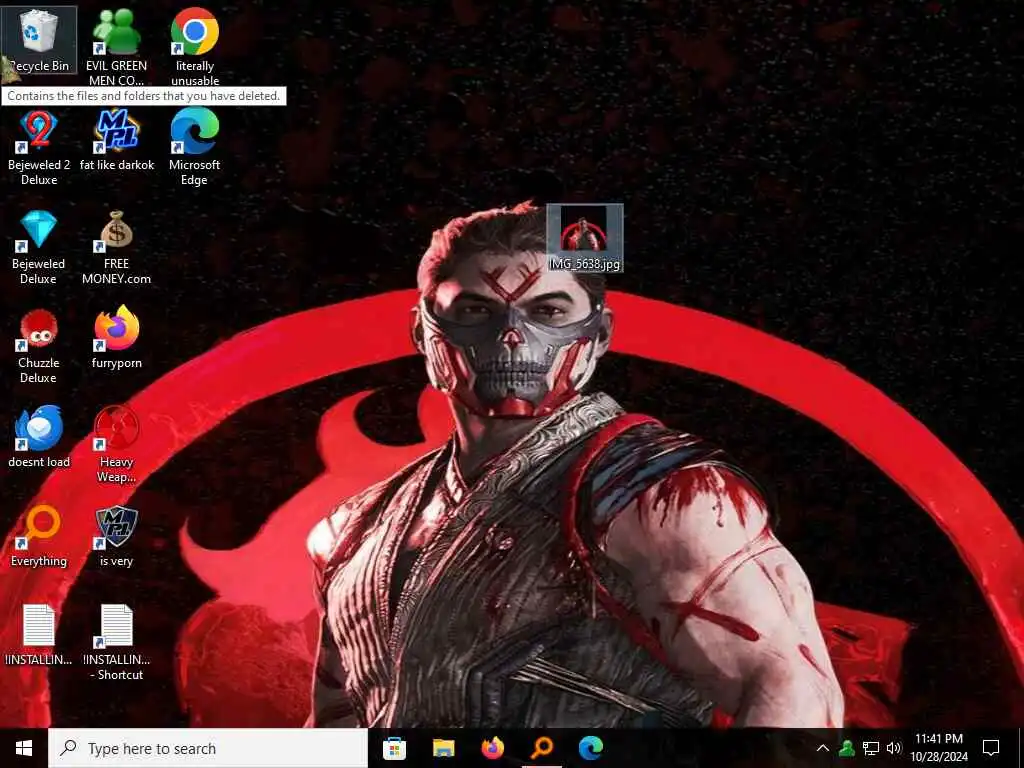Click the green person tray icon

click(x=847, y=748)
